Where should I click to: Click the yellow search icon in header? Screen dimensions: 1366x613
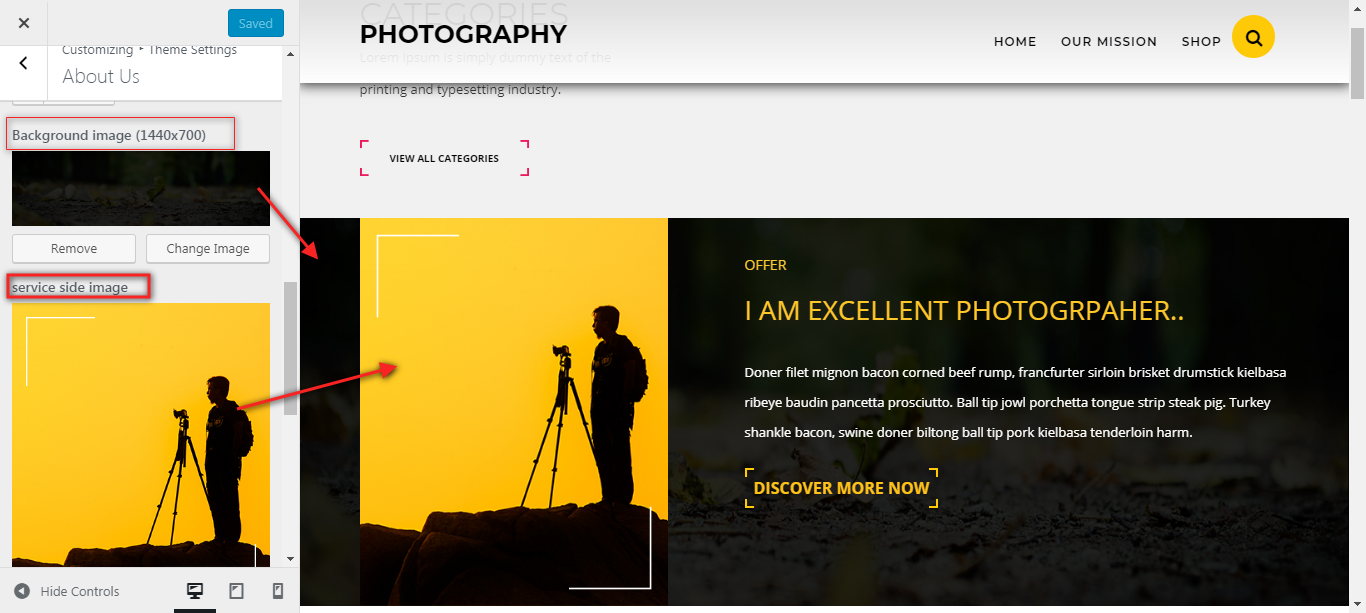tap(1253, 37)
